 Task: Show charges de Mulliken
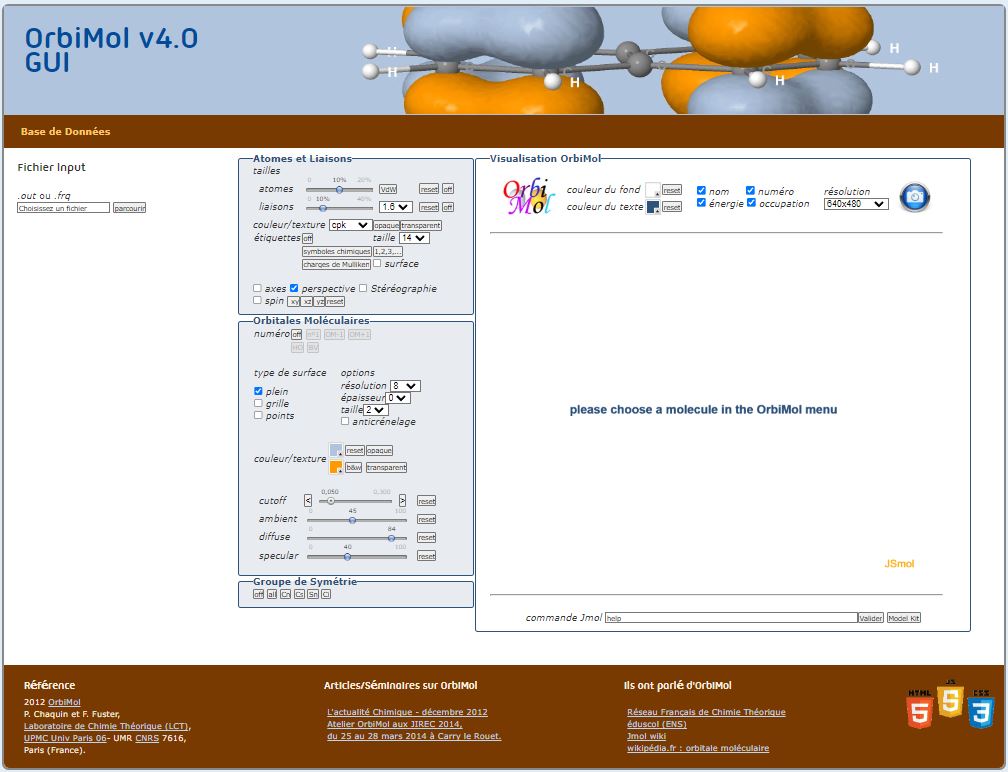tap(336, 264)
